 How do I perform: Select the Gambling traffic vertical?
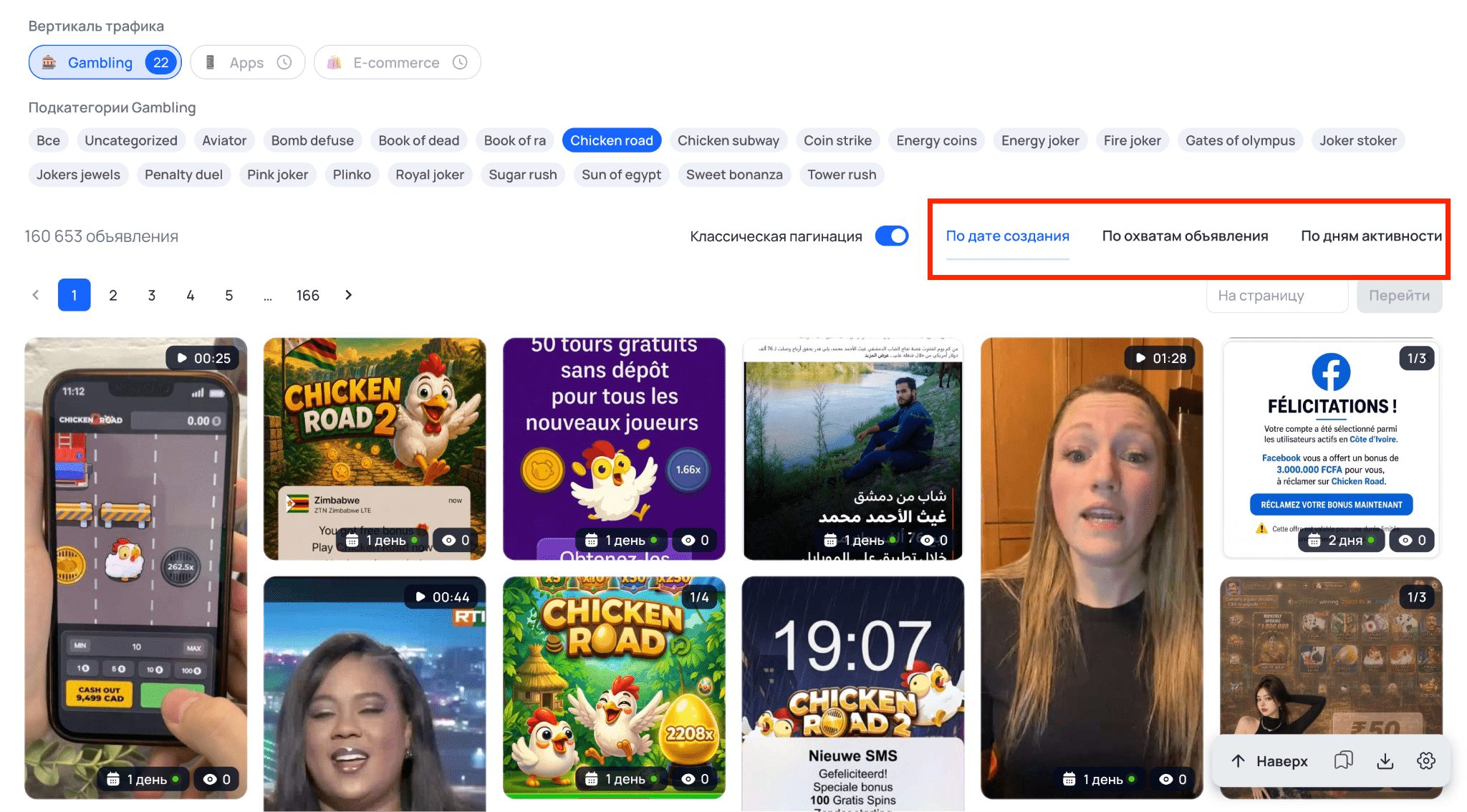[105, 62]
